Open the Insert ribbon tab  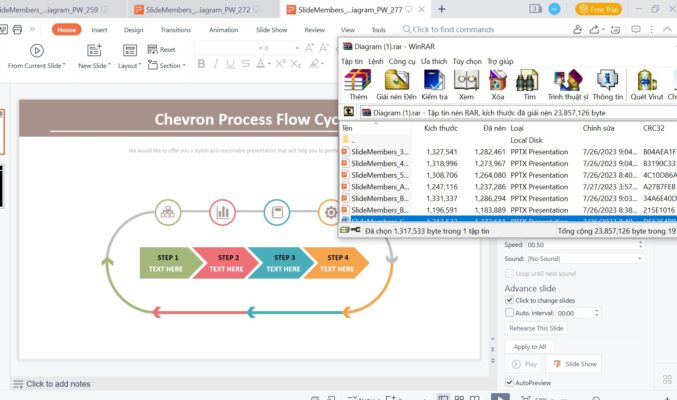pos(99,30)
